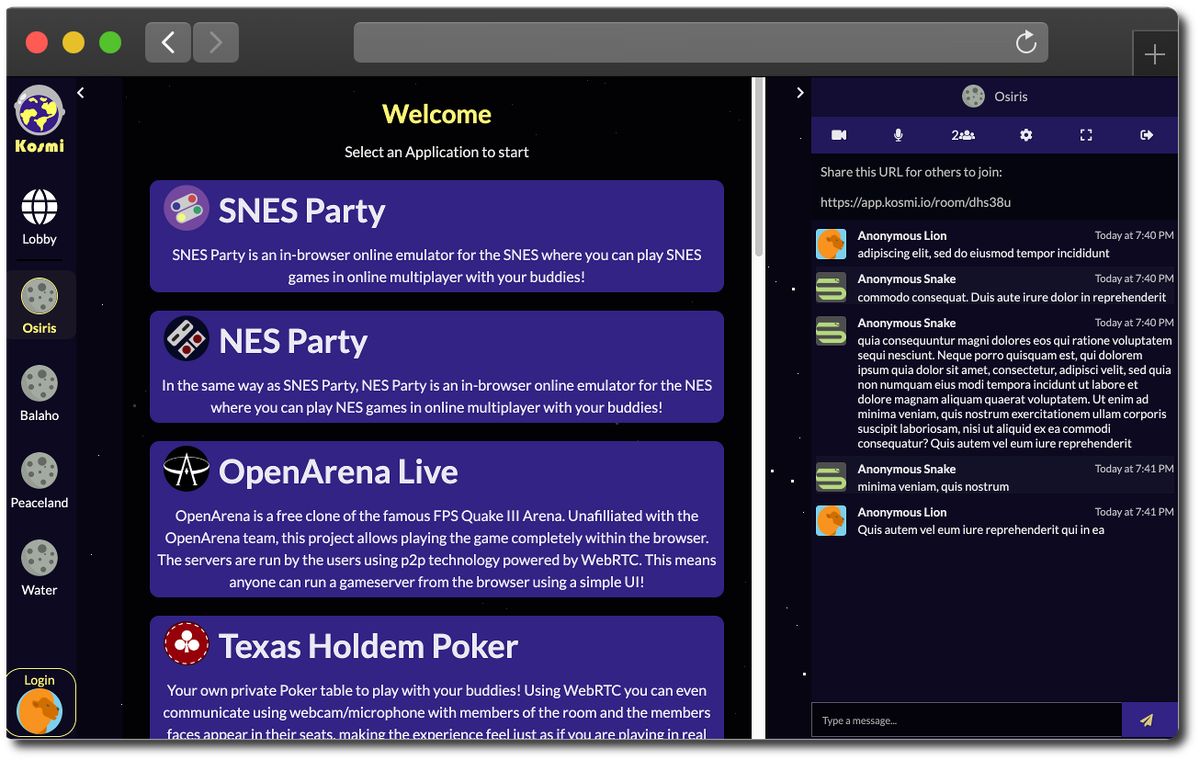Click the text 'Quis autem vel eum iure reprehenderit qui in ea'
Viewport: 1200px width, 761px height.
tap(981, 530)
